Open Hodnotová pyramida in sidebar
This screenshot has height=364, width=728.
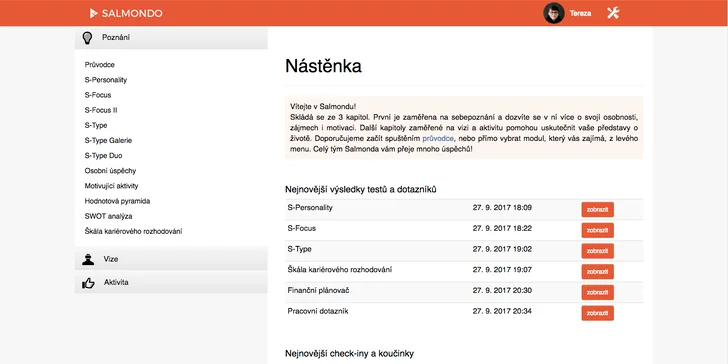coord(117,201)
